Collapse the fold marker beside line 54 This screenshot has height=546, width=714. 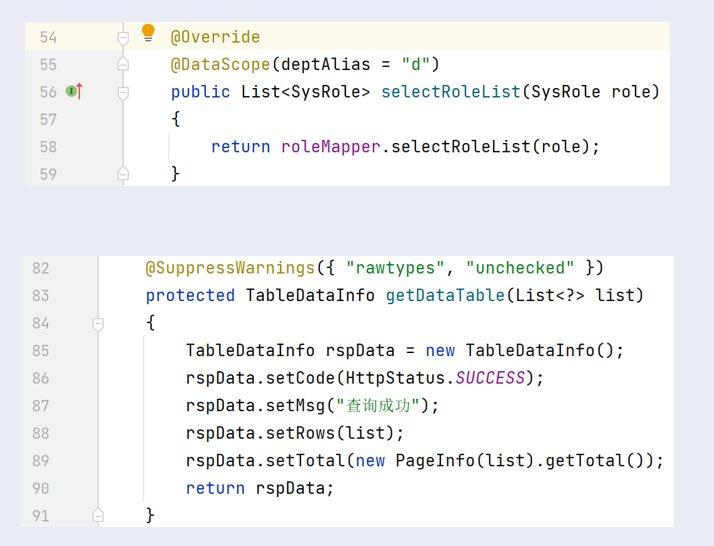123,38
